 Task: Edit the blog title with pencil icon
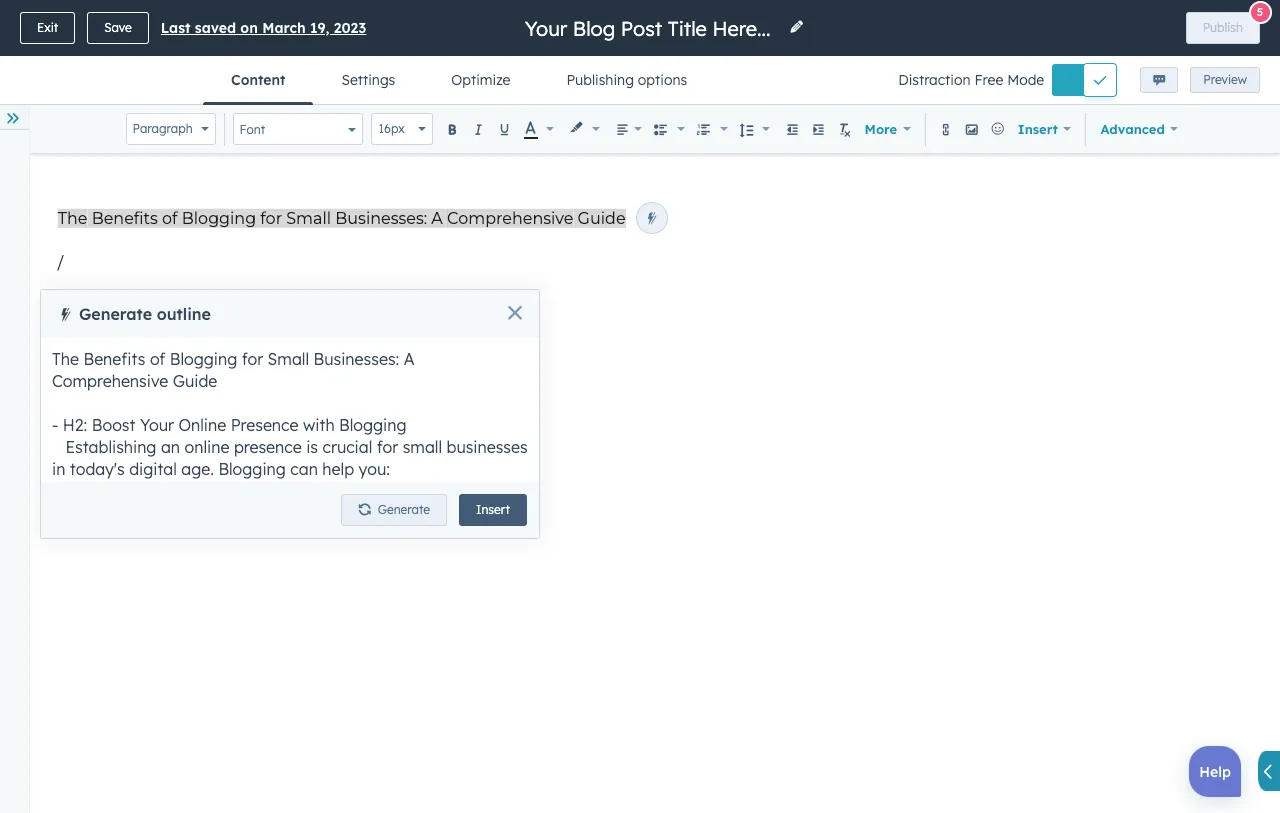pos(796,28)
